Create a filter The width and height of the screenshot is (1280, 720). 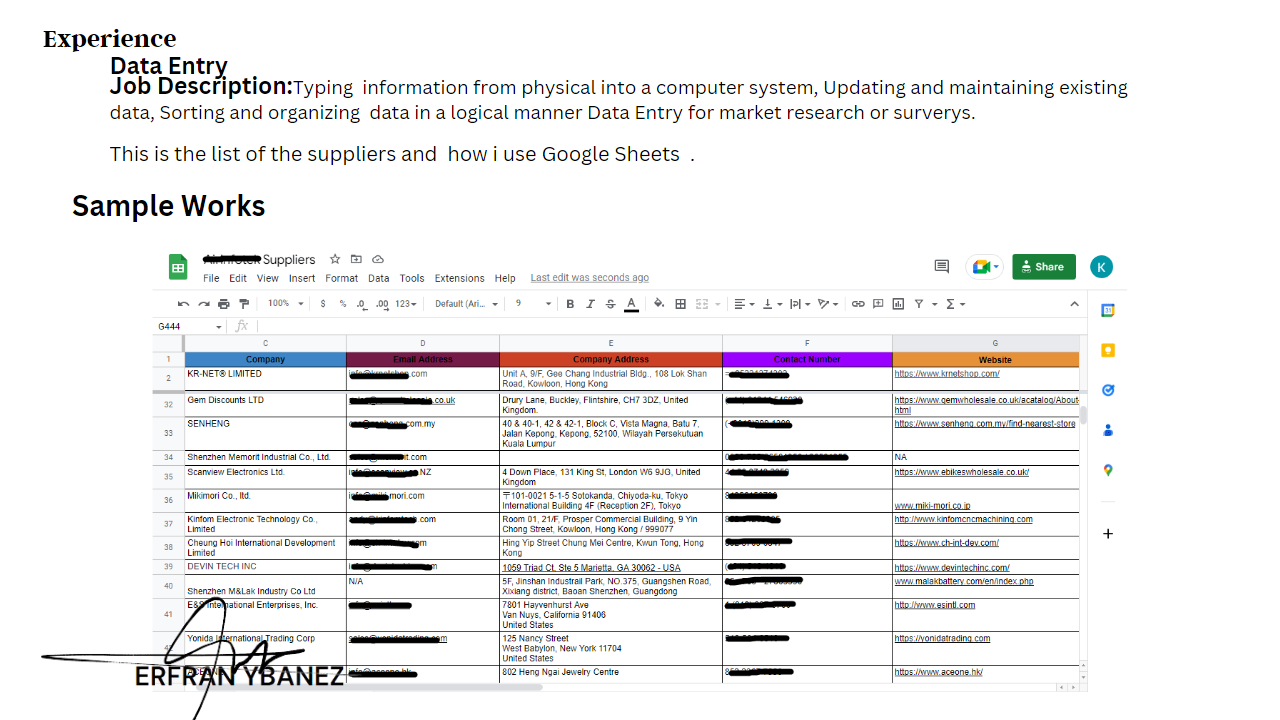coord(918,304)
